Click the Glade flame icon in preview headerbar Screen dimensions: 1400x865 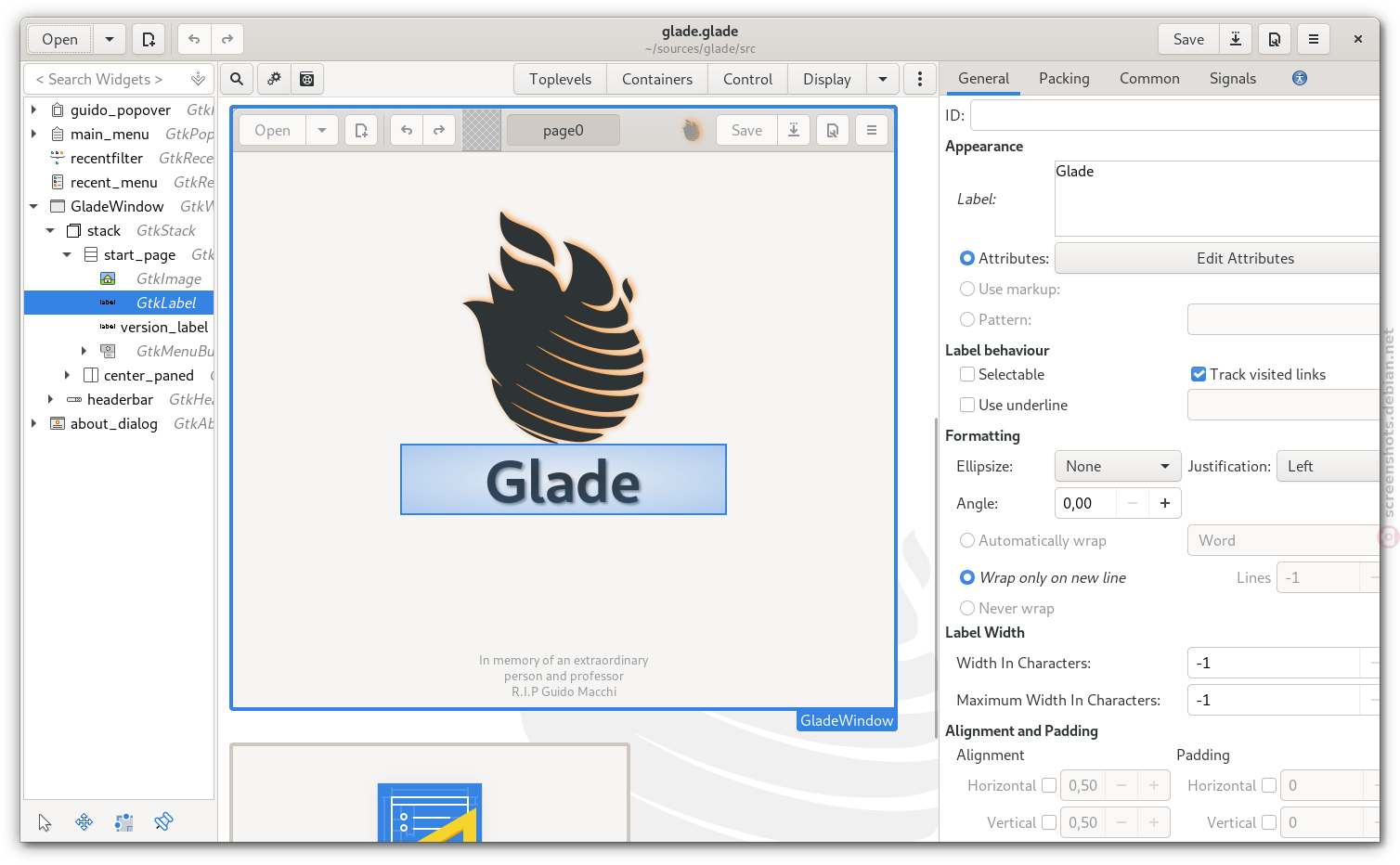click(x=691, y=130)
